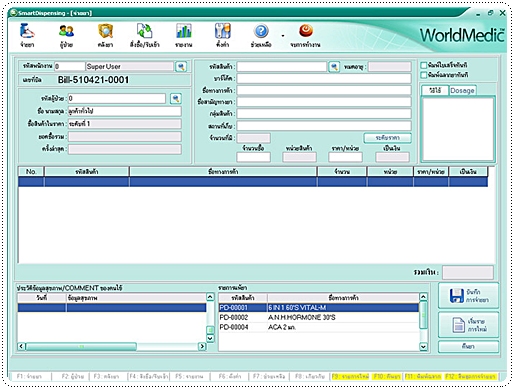Click left arrow of health history horizontal scrollbar
Screen dimensions: 514x389
pos(21,346)
